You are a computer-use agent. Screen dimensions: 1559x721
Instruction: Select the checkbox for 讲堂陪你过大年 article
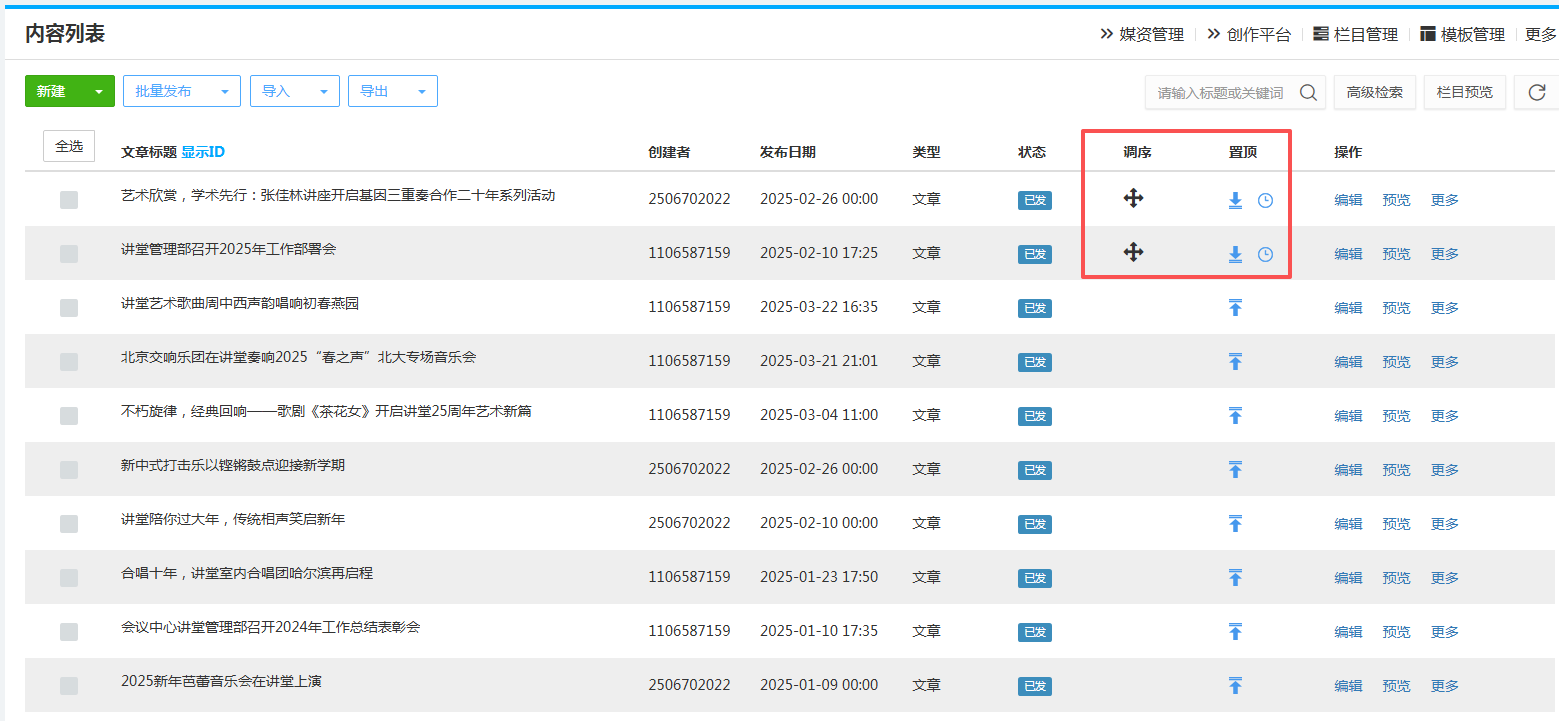69,524
